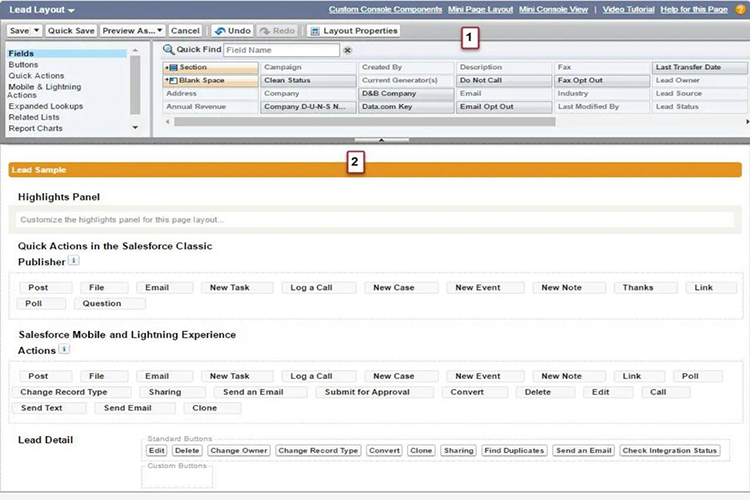Select Call action in Lightning actions
This screenshot has width=750, height=500.
[x=665, y=392]
